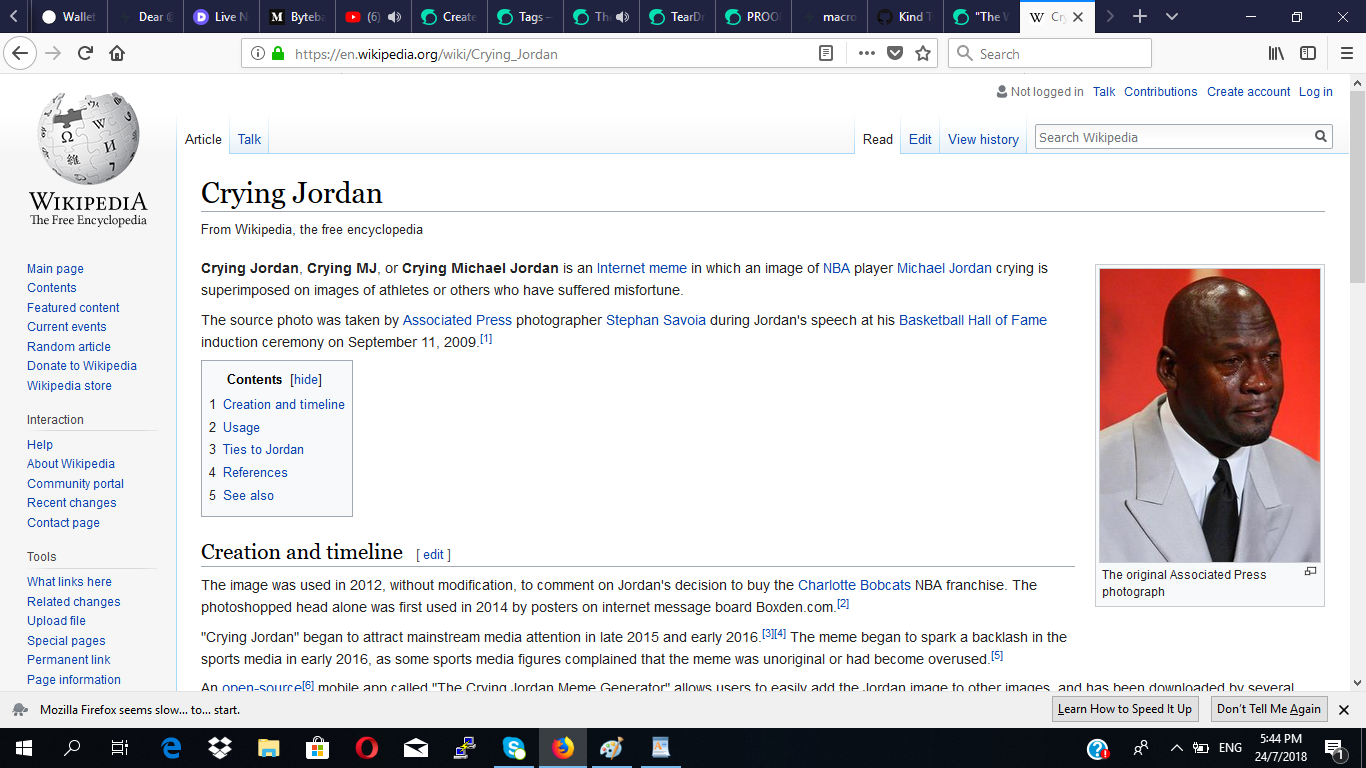Mute the YouTube tab's audio

pos(394,17)
